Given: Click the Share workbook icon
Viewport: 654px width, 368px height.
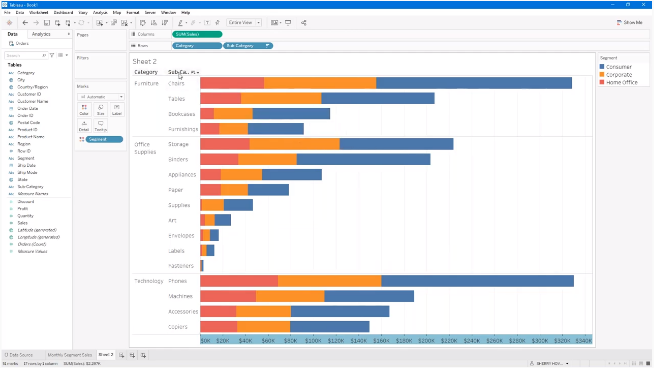Looking at the screenshot, I should (304, 23).
